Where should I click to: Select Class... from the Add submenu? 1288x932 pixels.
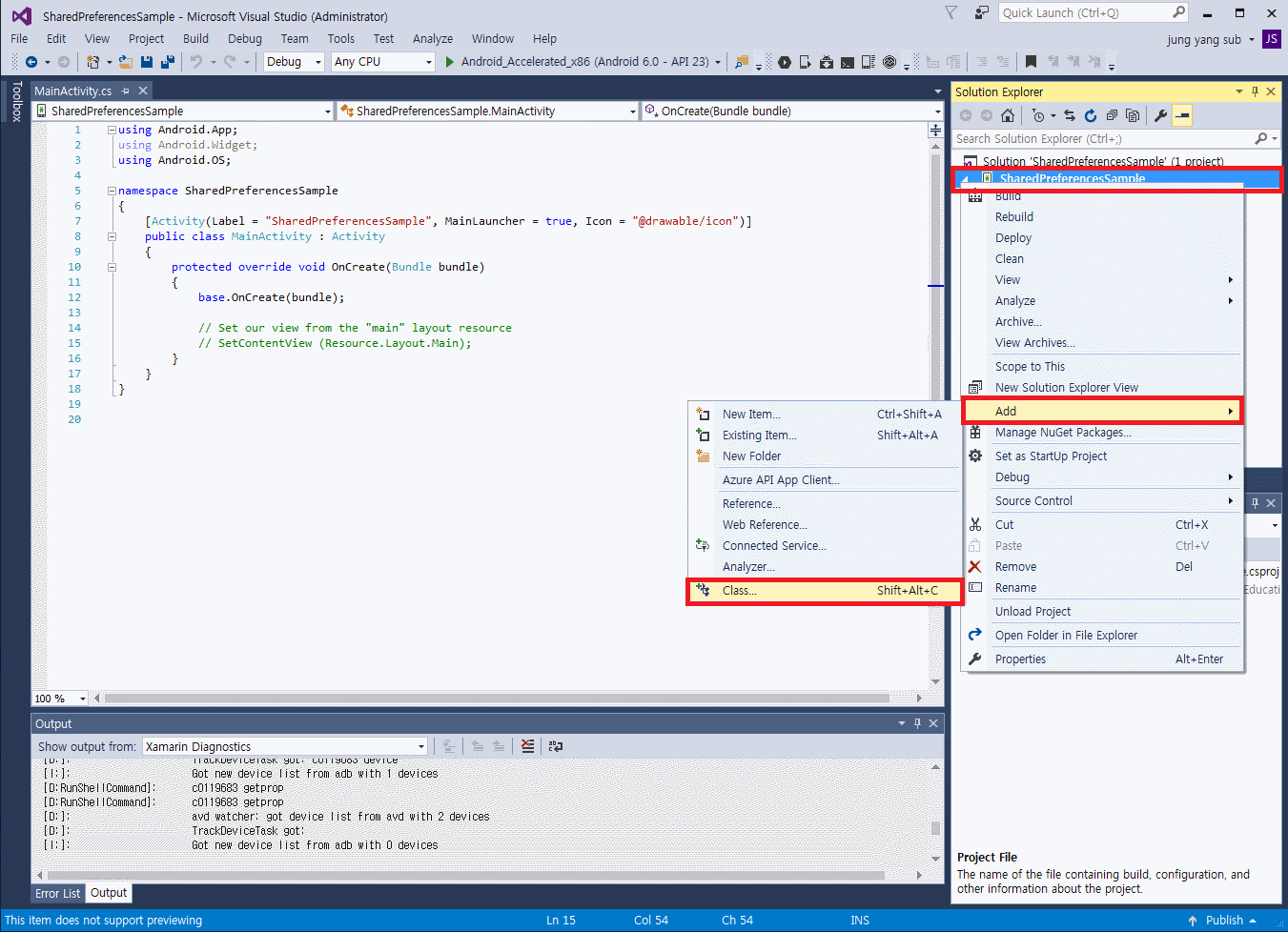pyautogui.click(x=825, y=591)
